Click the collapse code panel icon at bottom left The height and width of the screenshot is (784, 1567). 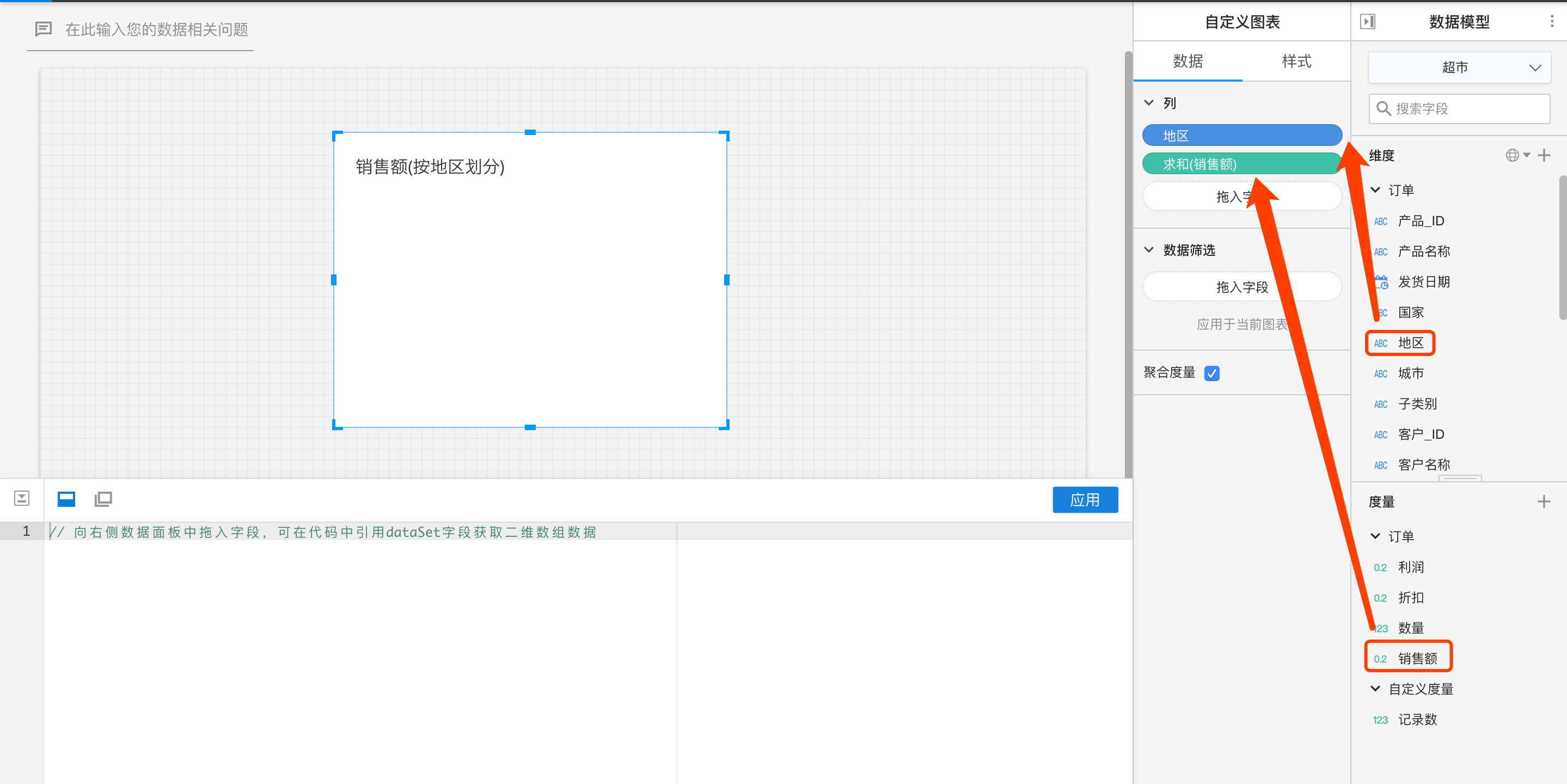[22, 498]
